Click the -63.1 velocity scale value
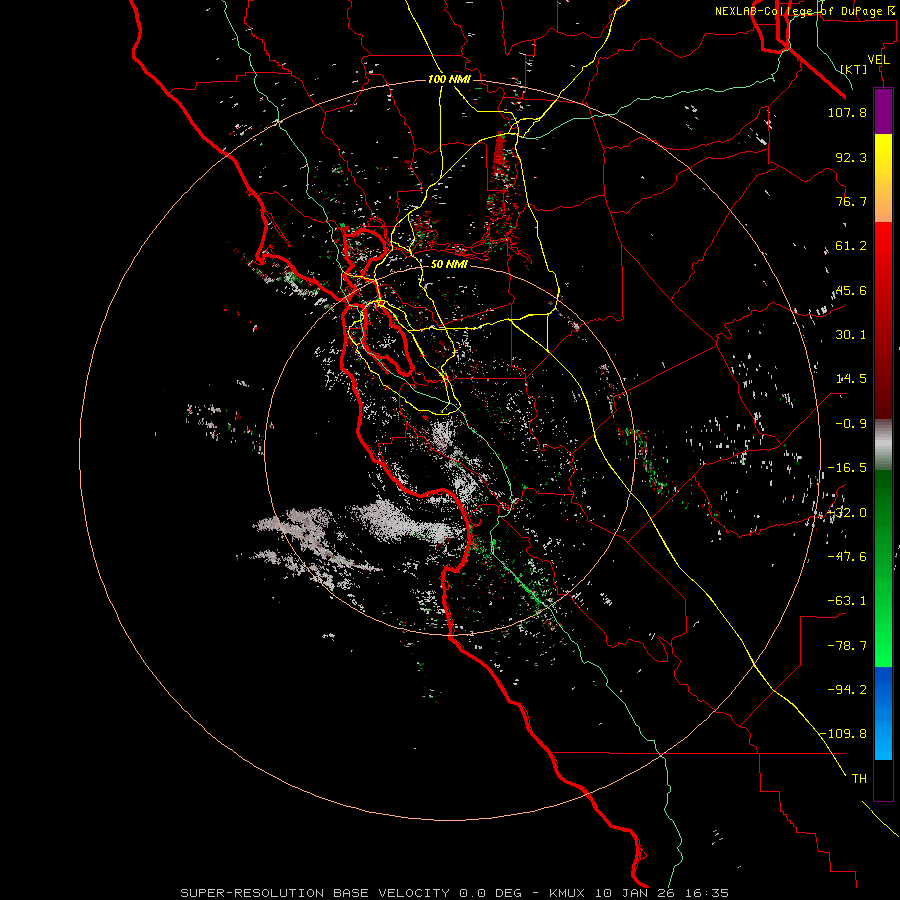900x900 pixels. point(847,601)
